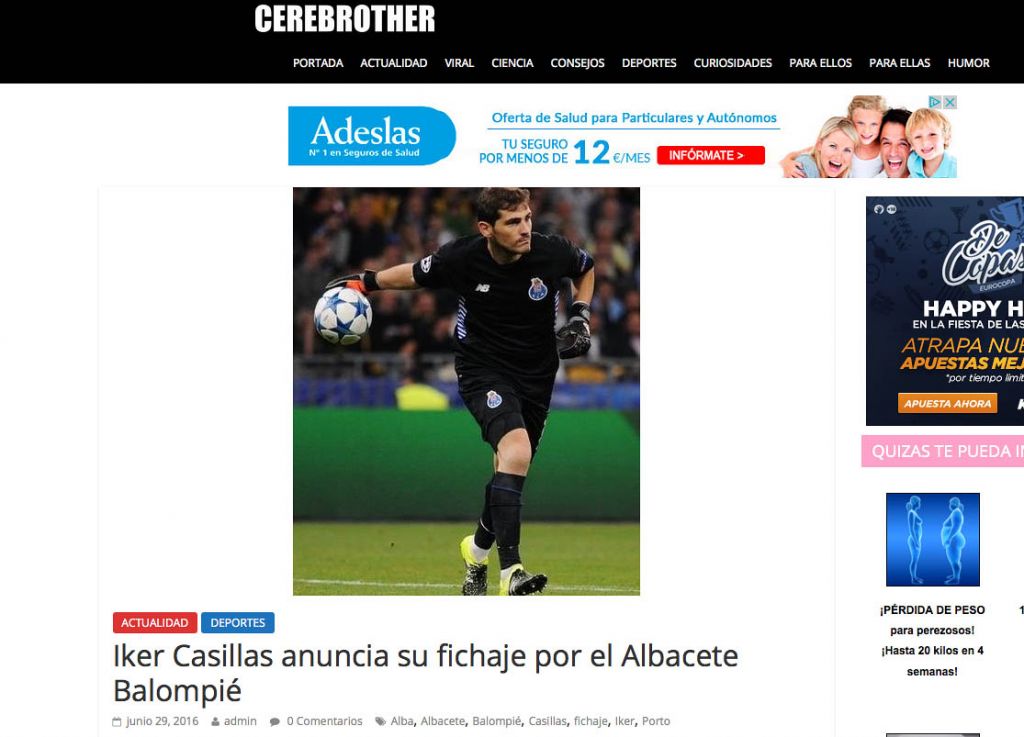Select the VIRAL menu item

(459, 63)
